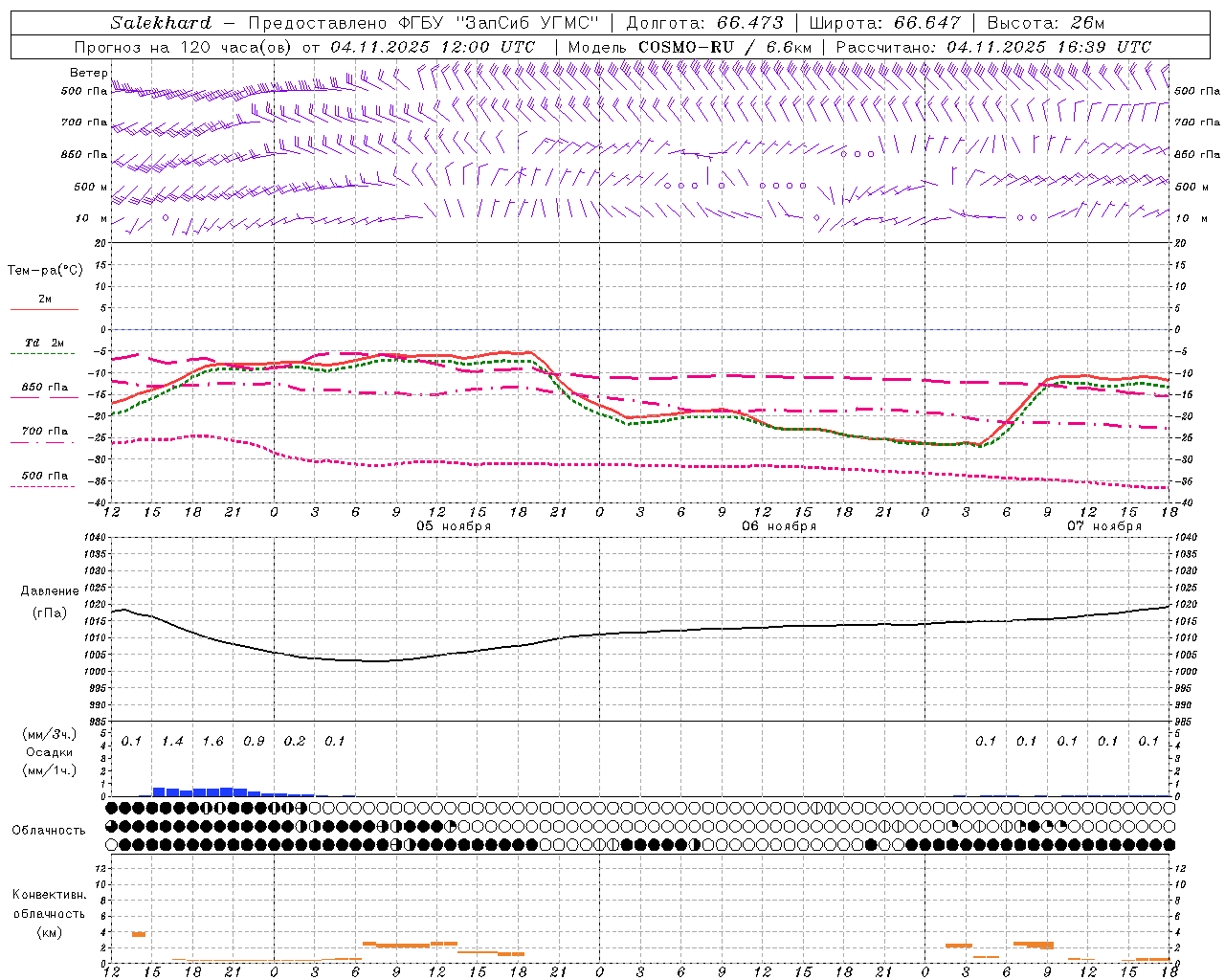Click the Ветер wind panel label
Image resolution: width=1225 pixels, height=980 pixels.
click(x=88, y=73)
